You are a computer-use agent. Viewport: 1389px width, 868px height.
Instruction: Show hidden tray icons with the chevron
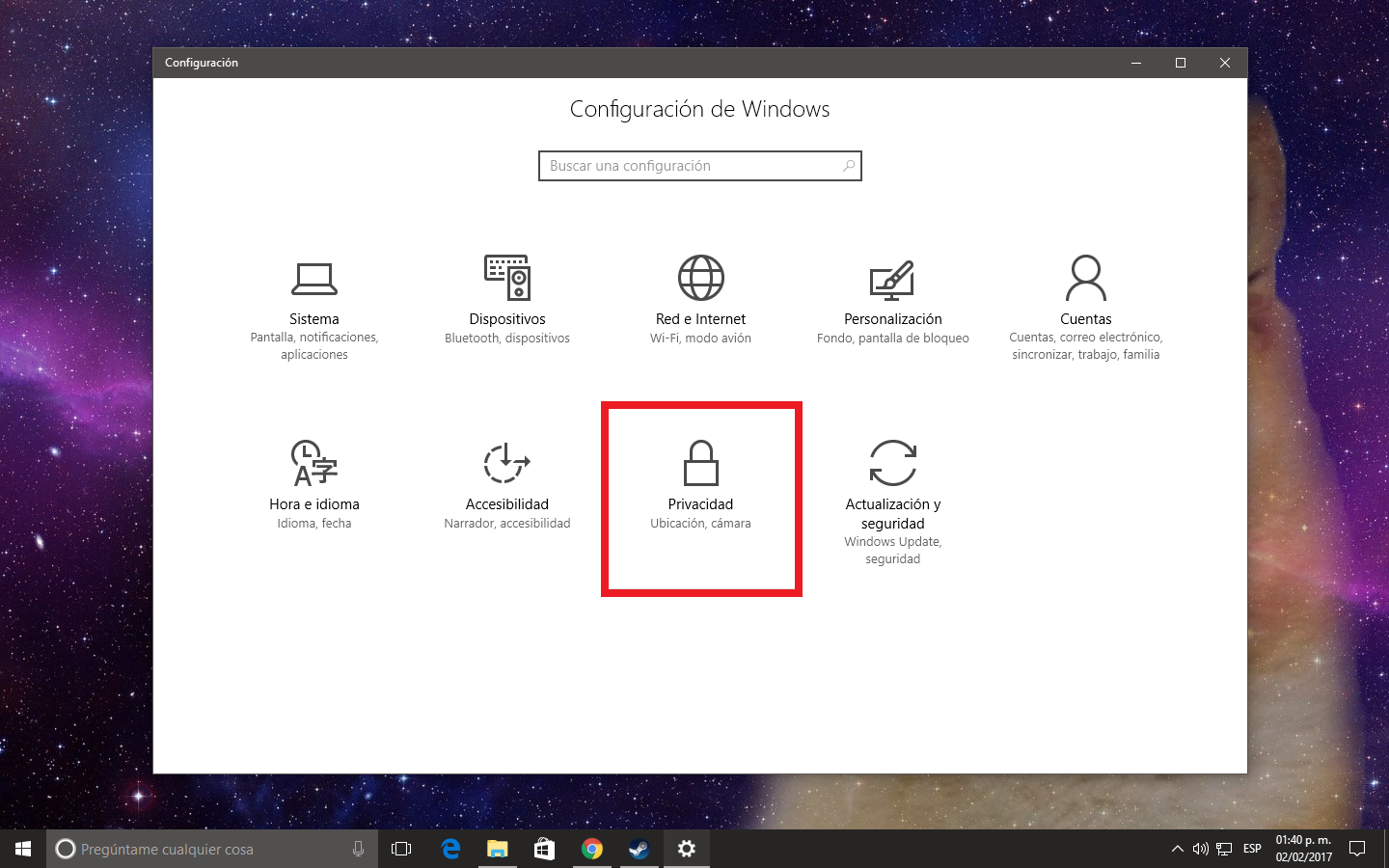tap(1177, 849)
